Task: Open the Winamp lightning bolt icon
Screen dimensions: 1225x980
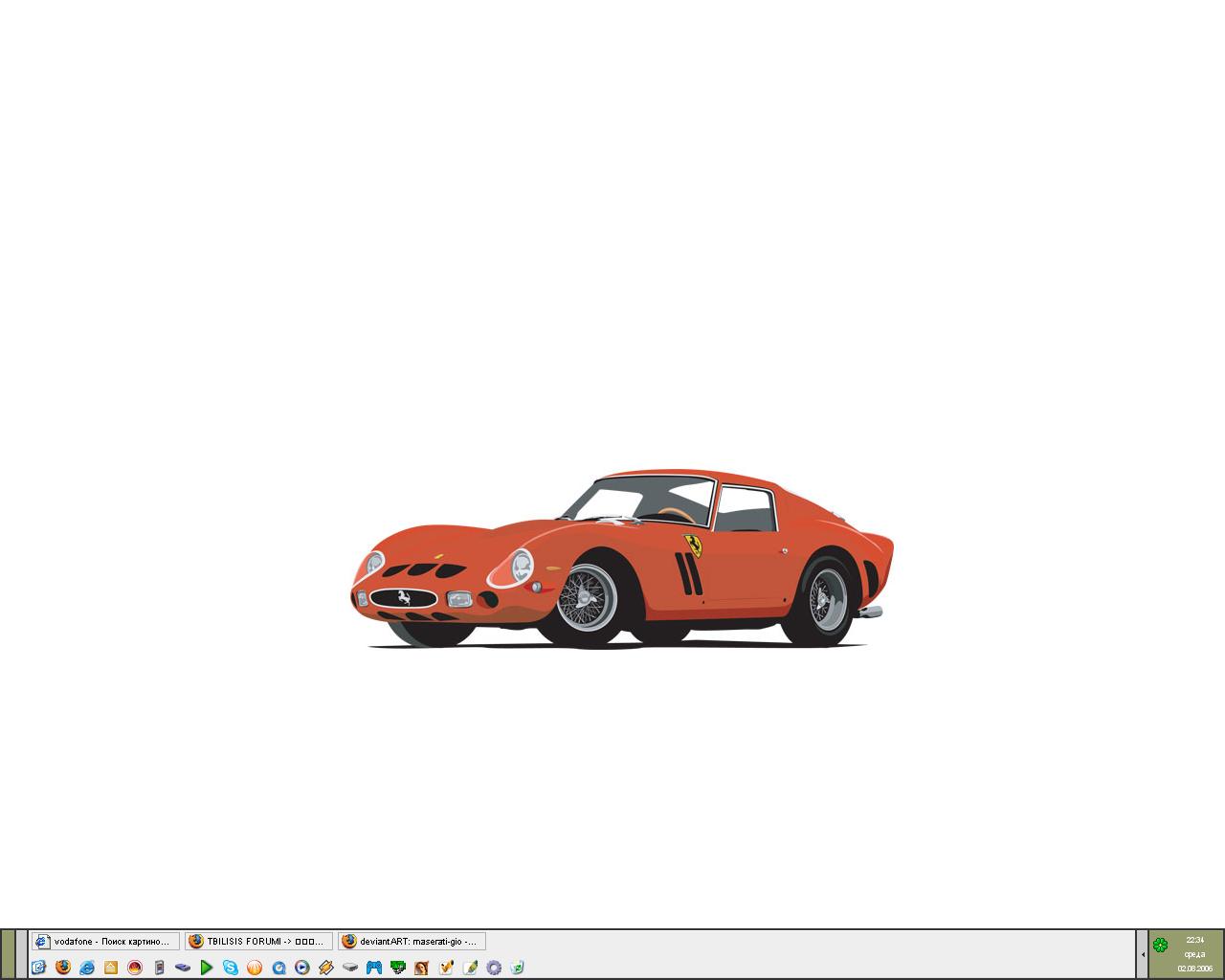Action: click(326, 968)
